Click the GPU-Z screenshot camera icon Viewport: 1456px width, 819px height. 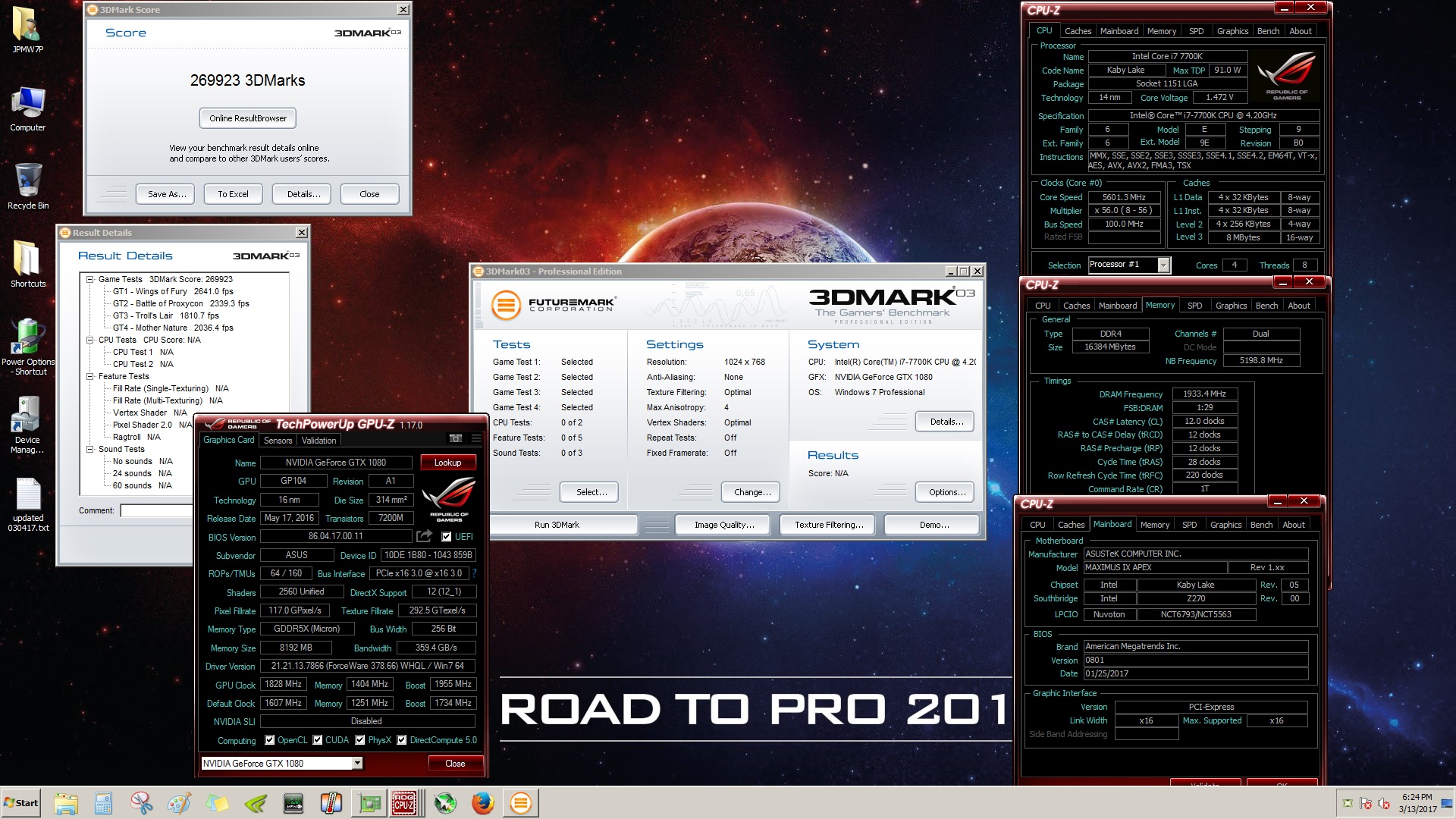[x=456, y=439]
